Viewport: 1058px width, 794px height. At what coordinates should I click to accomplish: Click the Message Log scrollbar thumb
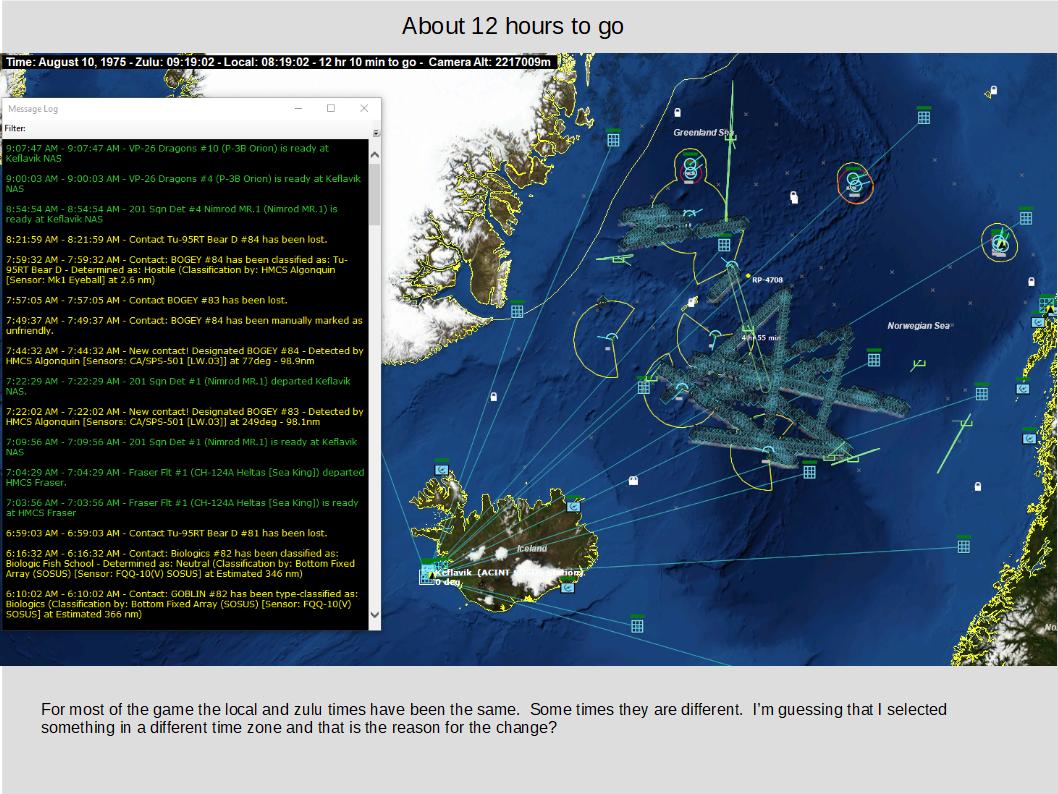[375, 195]
